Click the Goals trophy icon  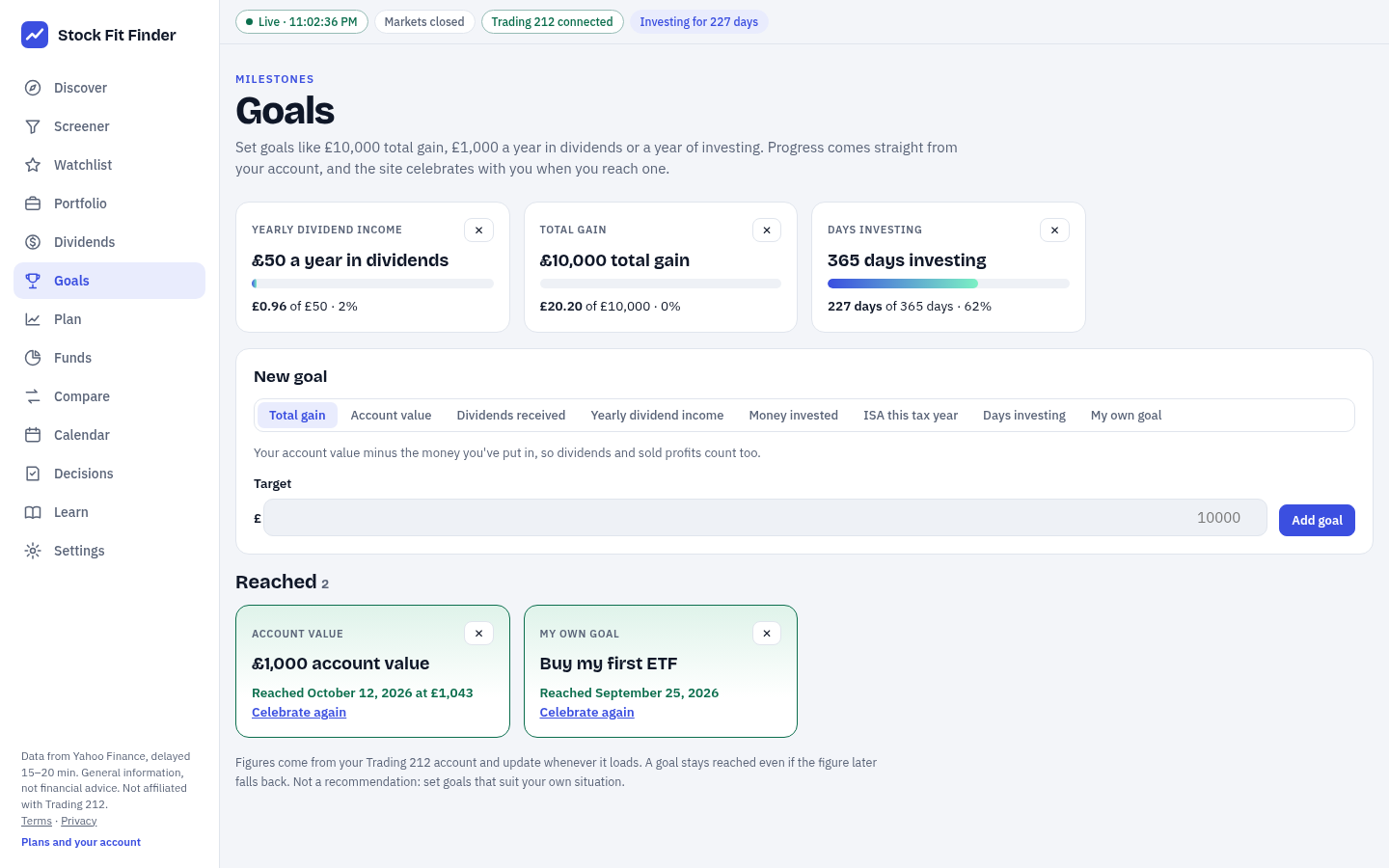coord(33,281)
